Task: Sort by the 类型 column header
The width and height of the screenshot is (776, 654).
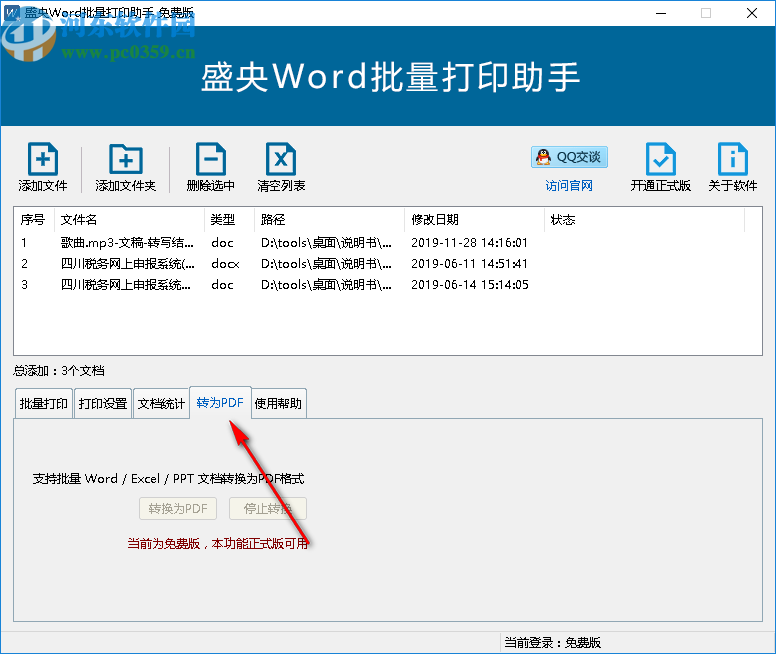Action: (230, 219)
